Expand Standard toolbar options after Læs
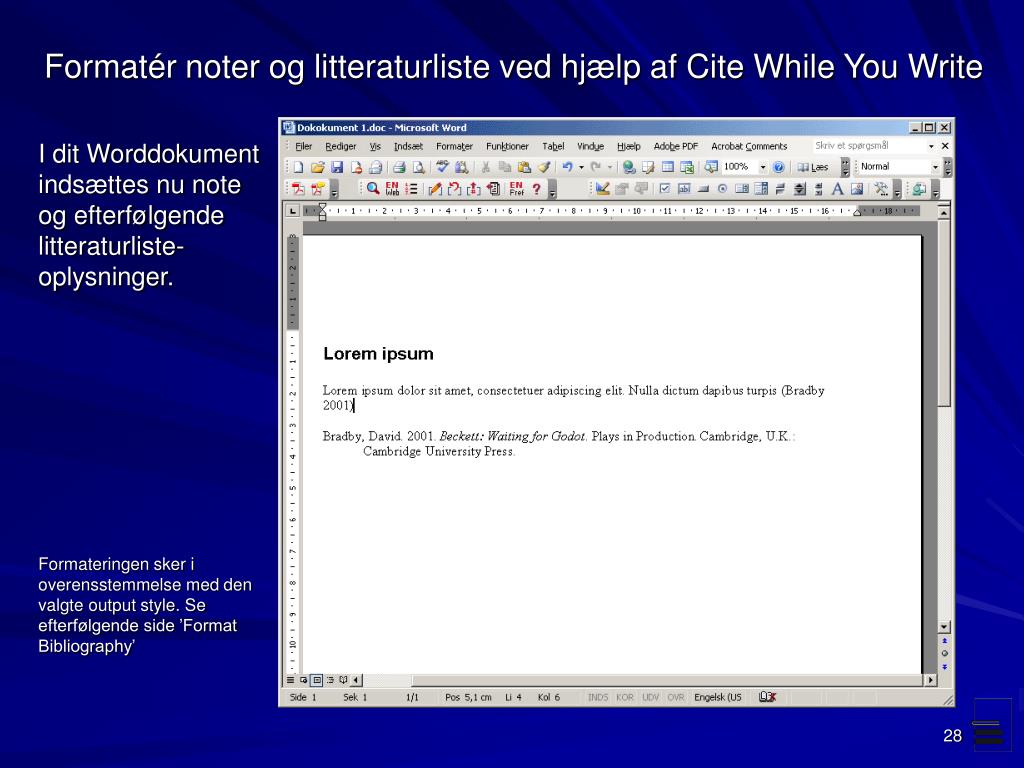This screenshot has height=768, width=1024. point(845,167)
